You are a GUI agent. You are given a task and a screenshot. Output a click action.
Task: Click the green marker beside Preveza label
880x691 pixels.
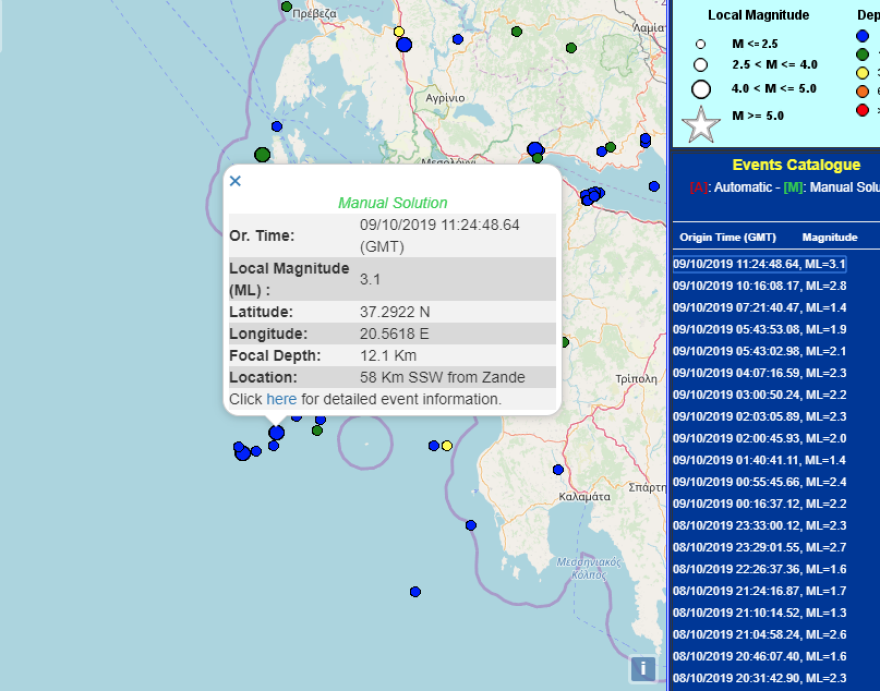pyautogui.click(x=286, y=7)
